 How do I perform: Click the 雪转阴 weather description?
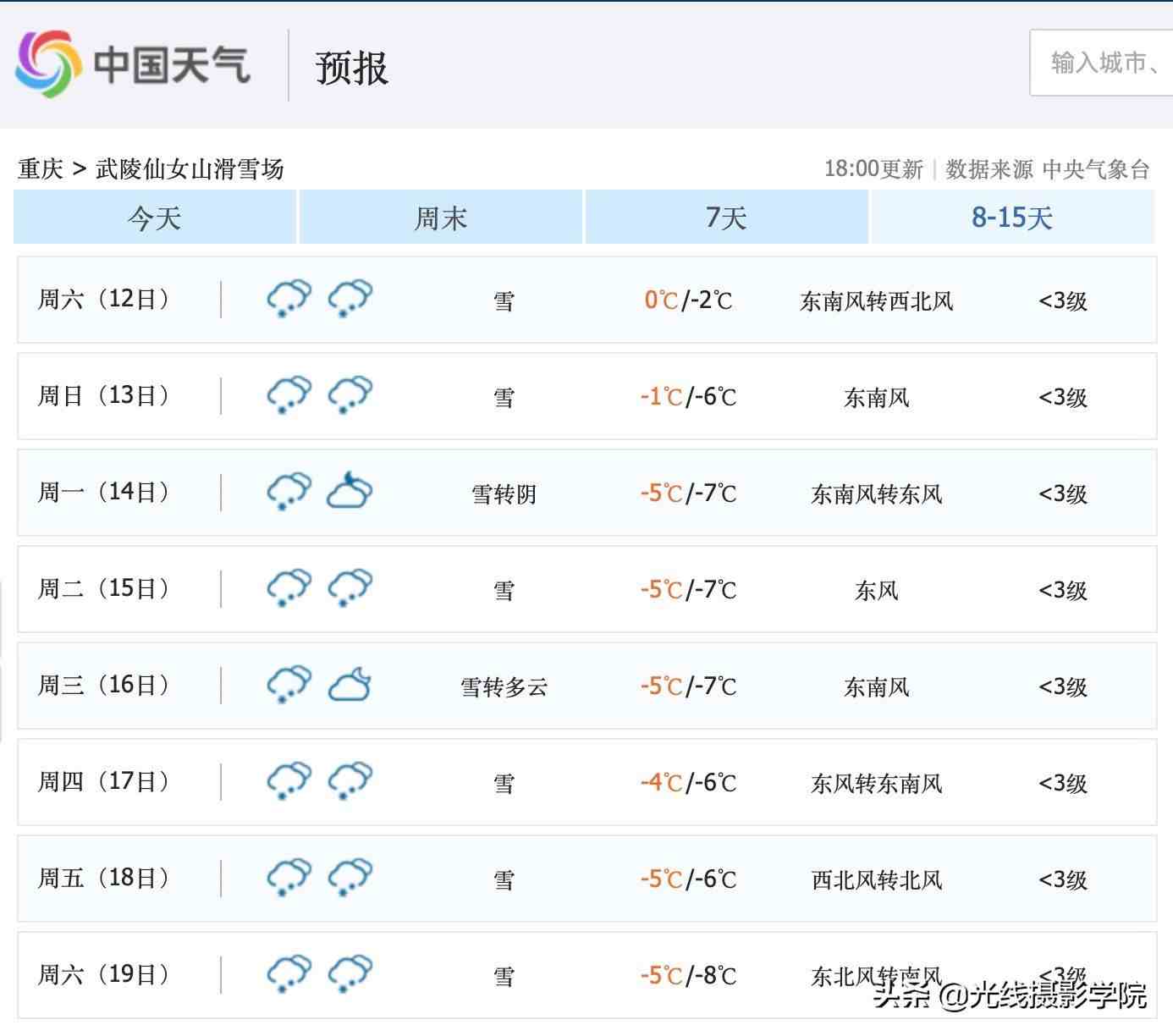(504, 494)
